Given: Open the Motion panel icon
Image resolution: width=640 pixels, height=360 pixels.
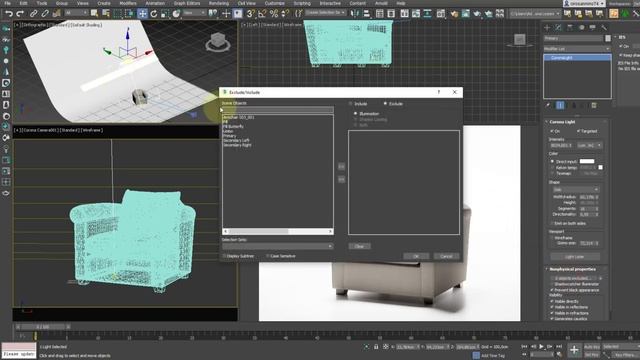Looking at the screenshot, I should pyautogui.click(x=581, y=27).
